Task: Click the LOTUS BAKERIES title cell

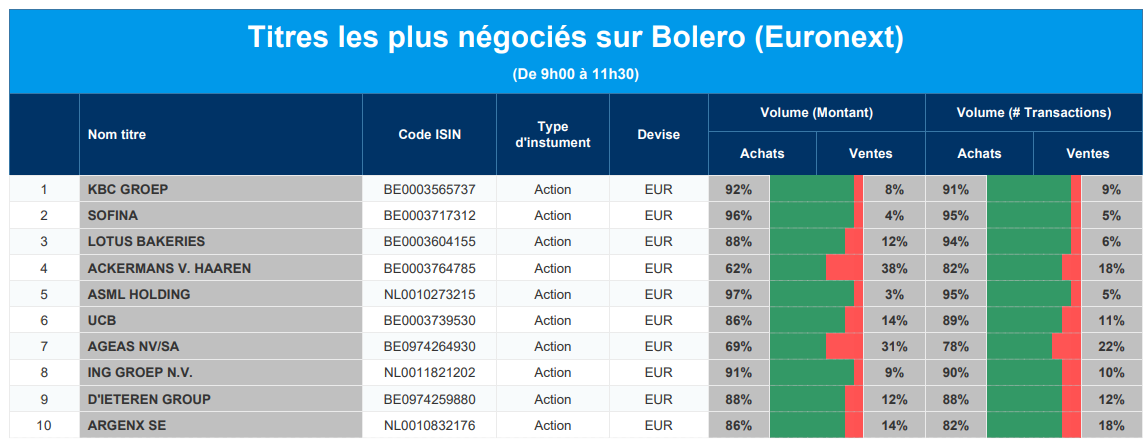Action: pos(146,241)
